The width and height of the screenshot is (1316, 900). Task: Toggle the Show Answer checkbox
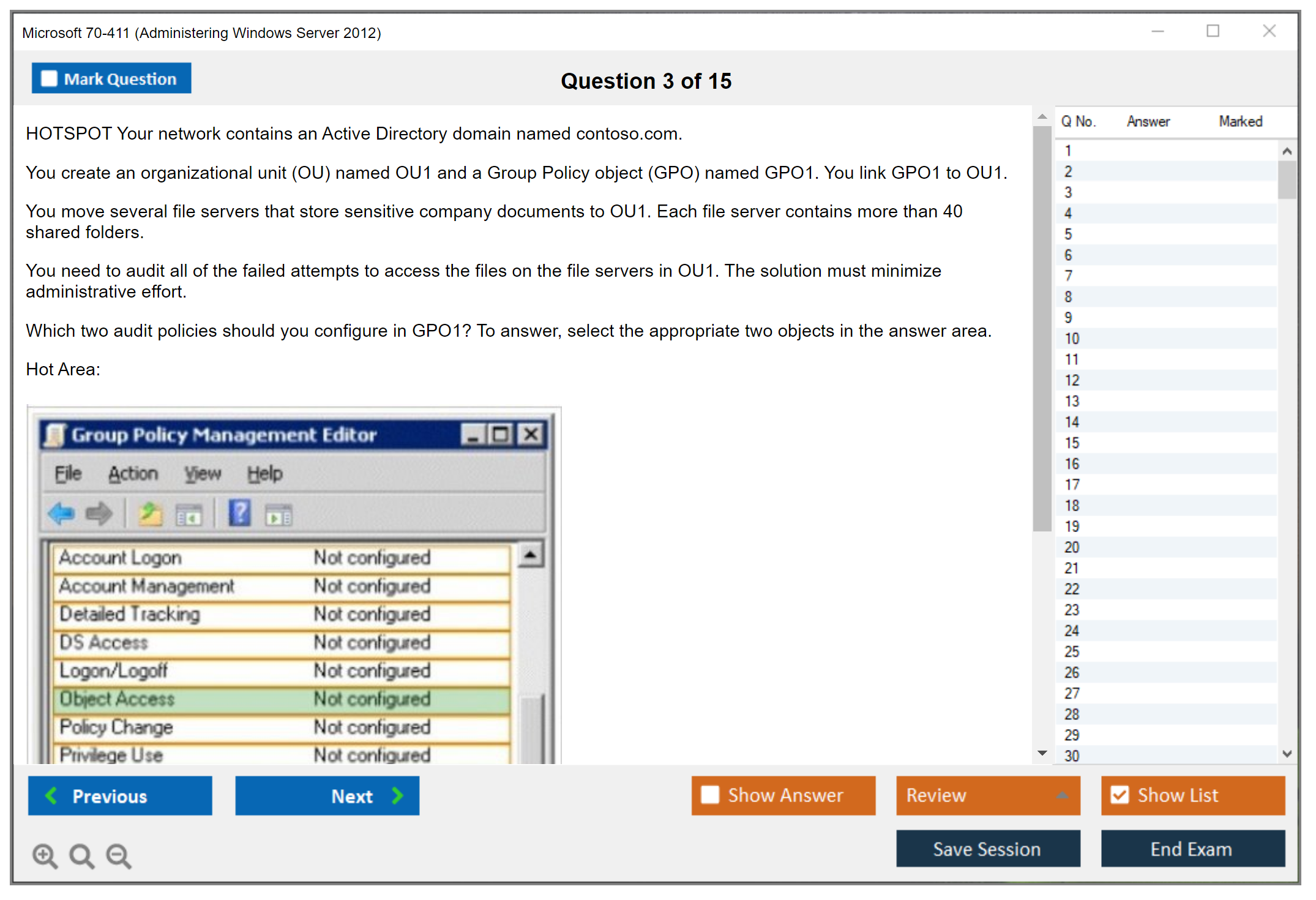coord(710,795)
